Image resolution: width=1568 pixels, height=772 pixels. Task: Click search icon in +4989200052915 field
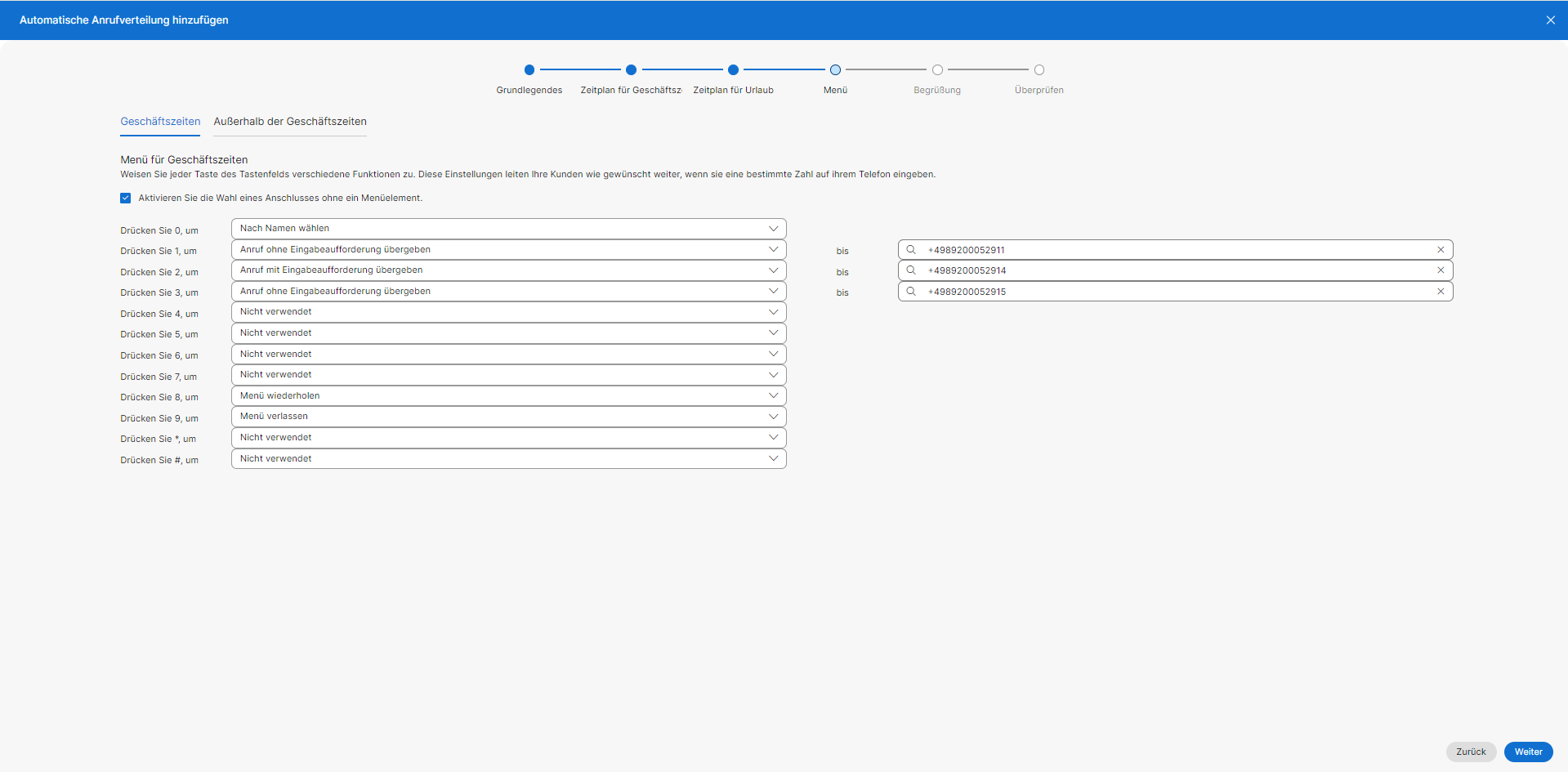[911, 292]
